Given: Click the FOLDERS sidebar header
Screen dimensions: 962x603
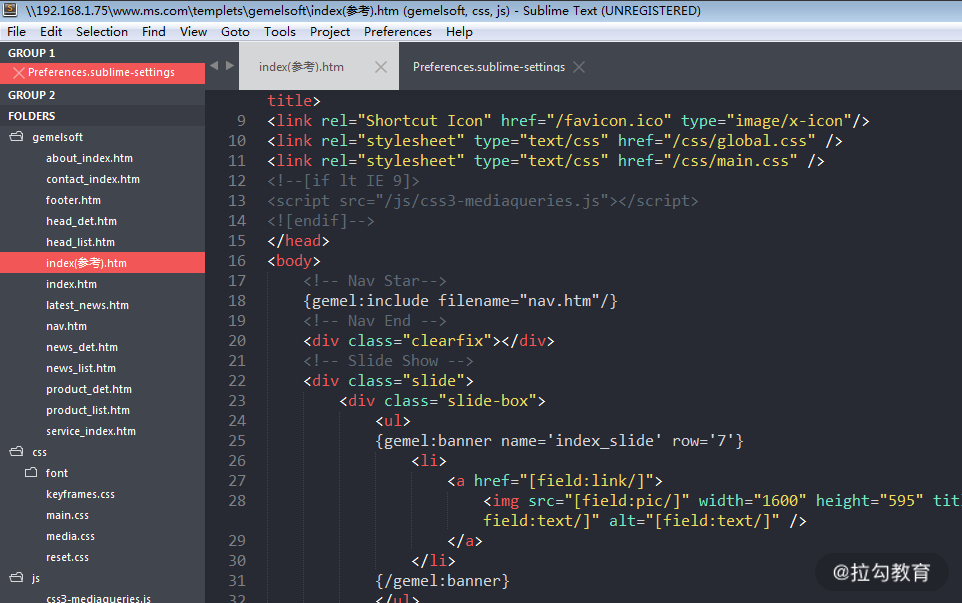Looking at the screenshot, I should 31,116.
